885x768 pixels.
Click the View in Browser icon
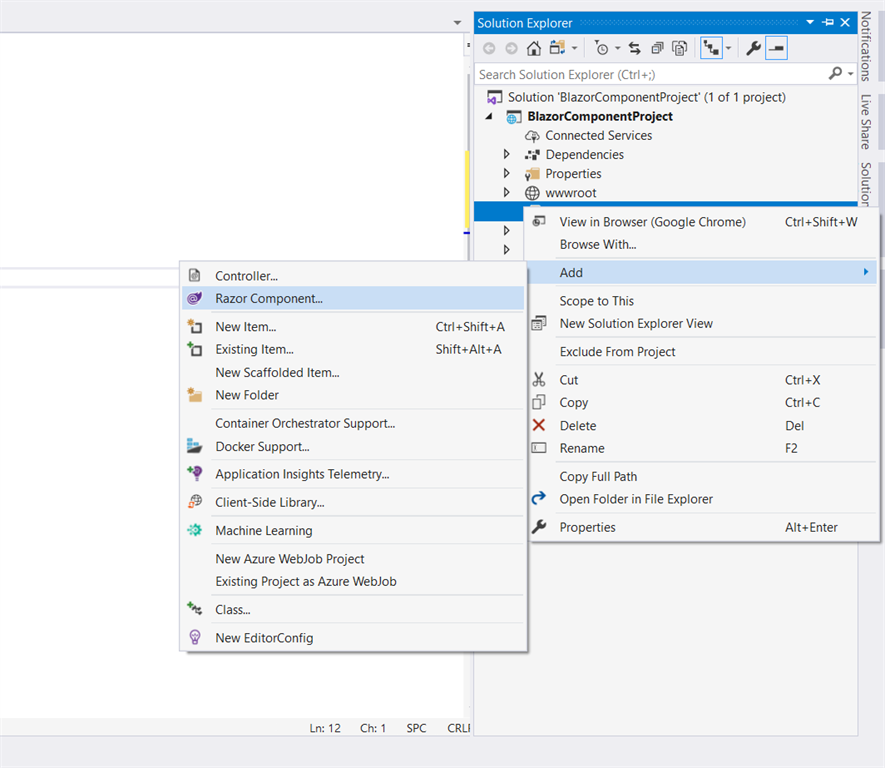[539, 221]
